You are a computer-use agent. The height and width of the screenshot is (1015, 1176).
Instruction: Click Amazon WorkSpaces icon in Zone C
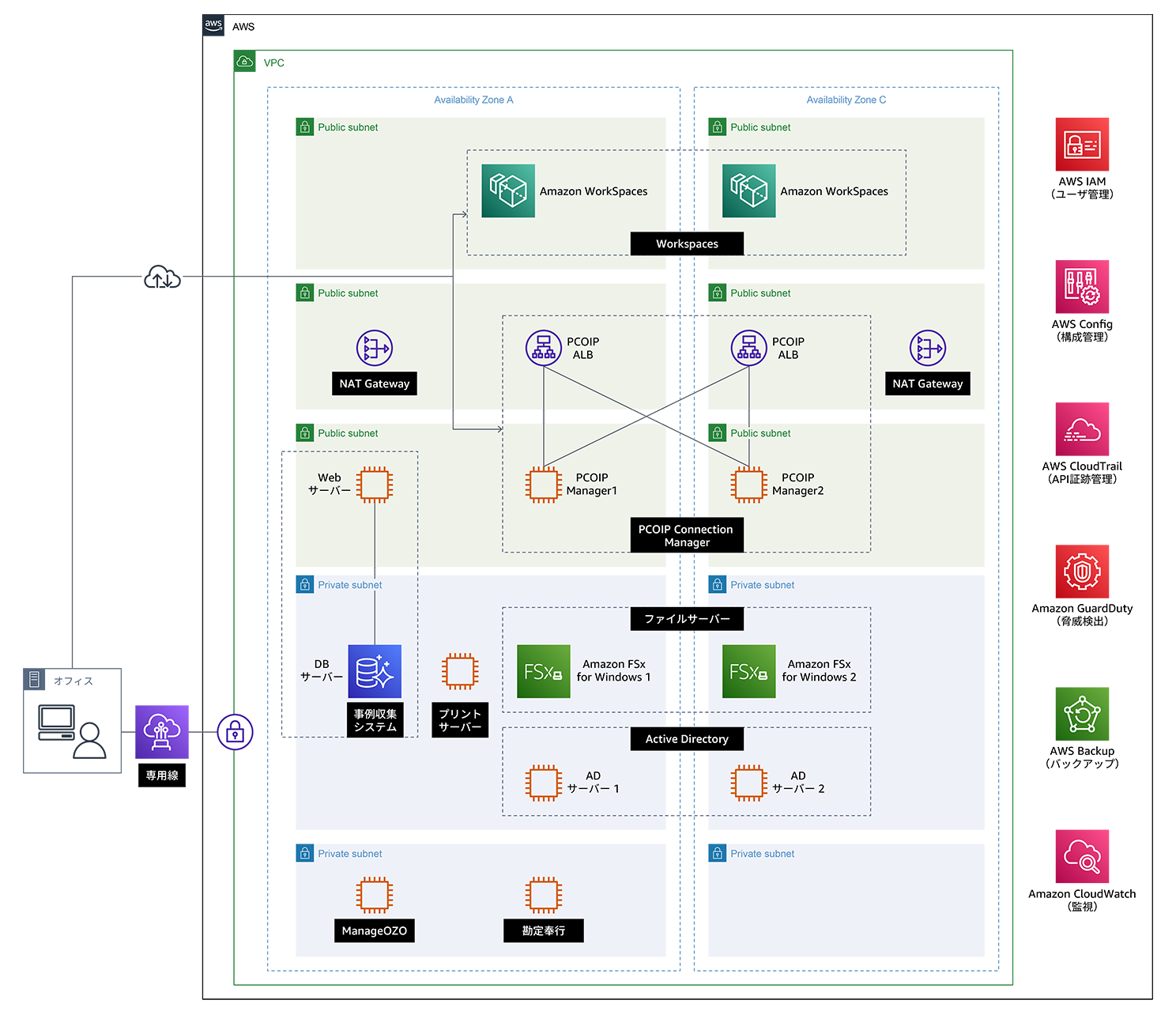click(749, 191)
